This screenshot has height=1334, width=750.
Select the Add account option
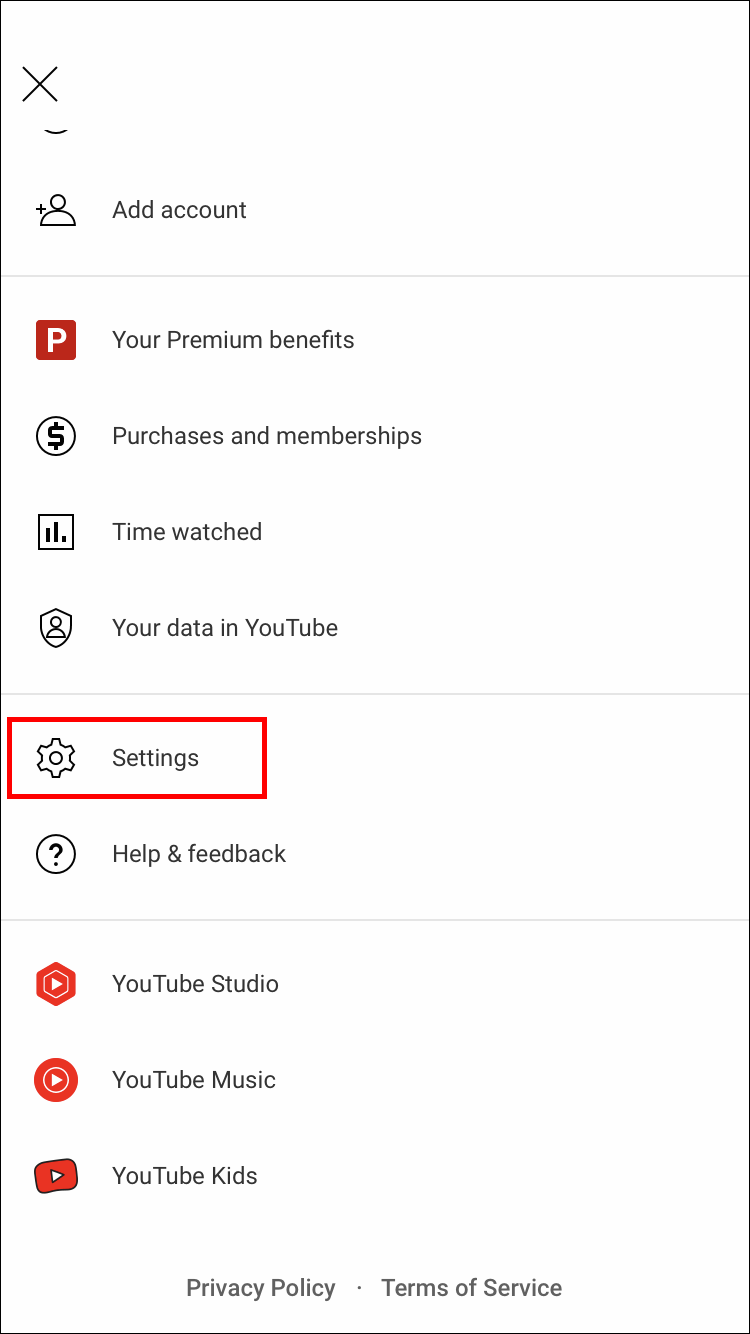180,210
